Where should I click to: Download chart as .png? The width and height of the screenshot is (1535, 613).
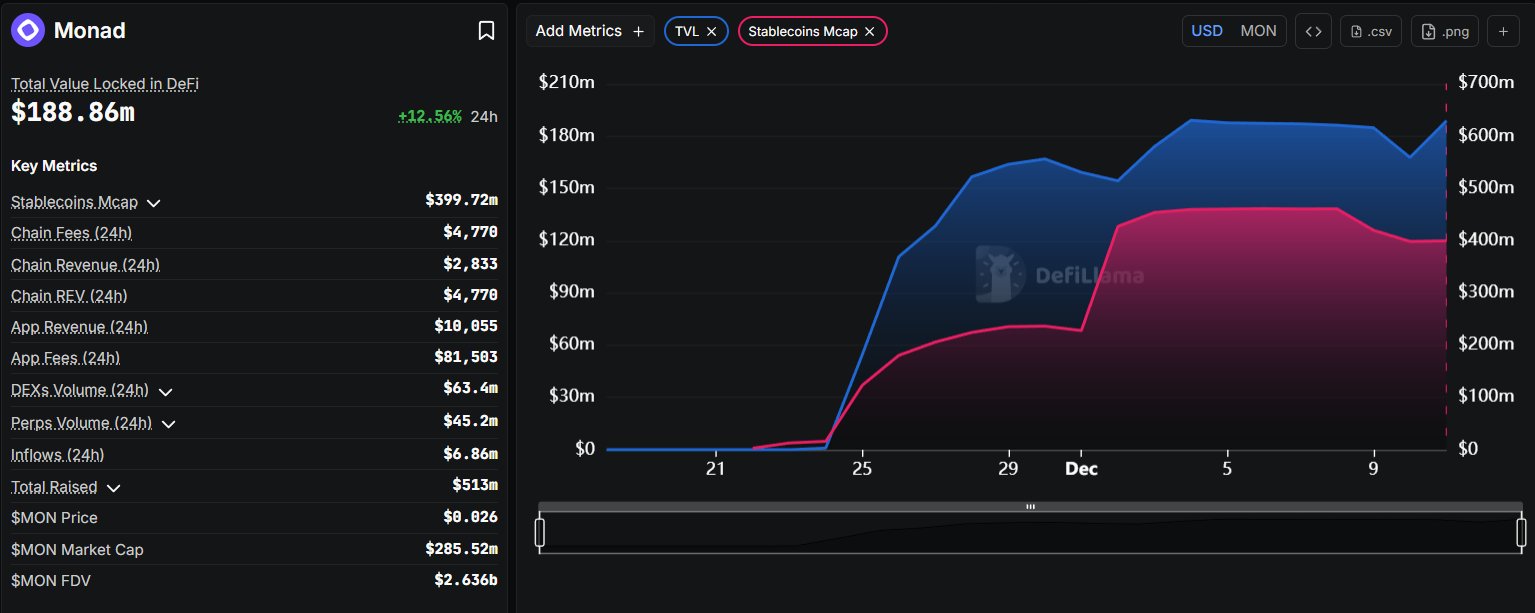[1444, 31]
